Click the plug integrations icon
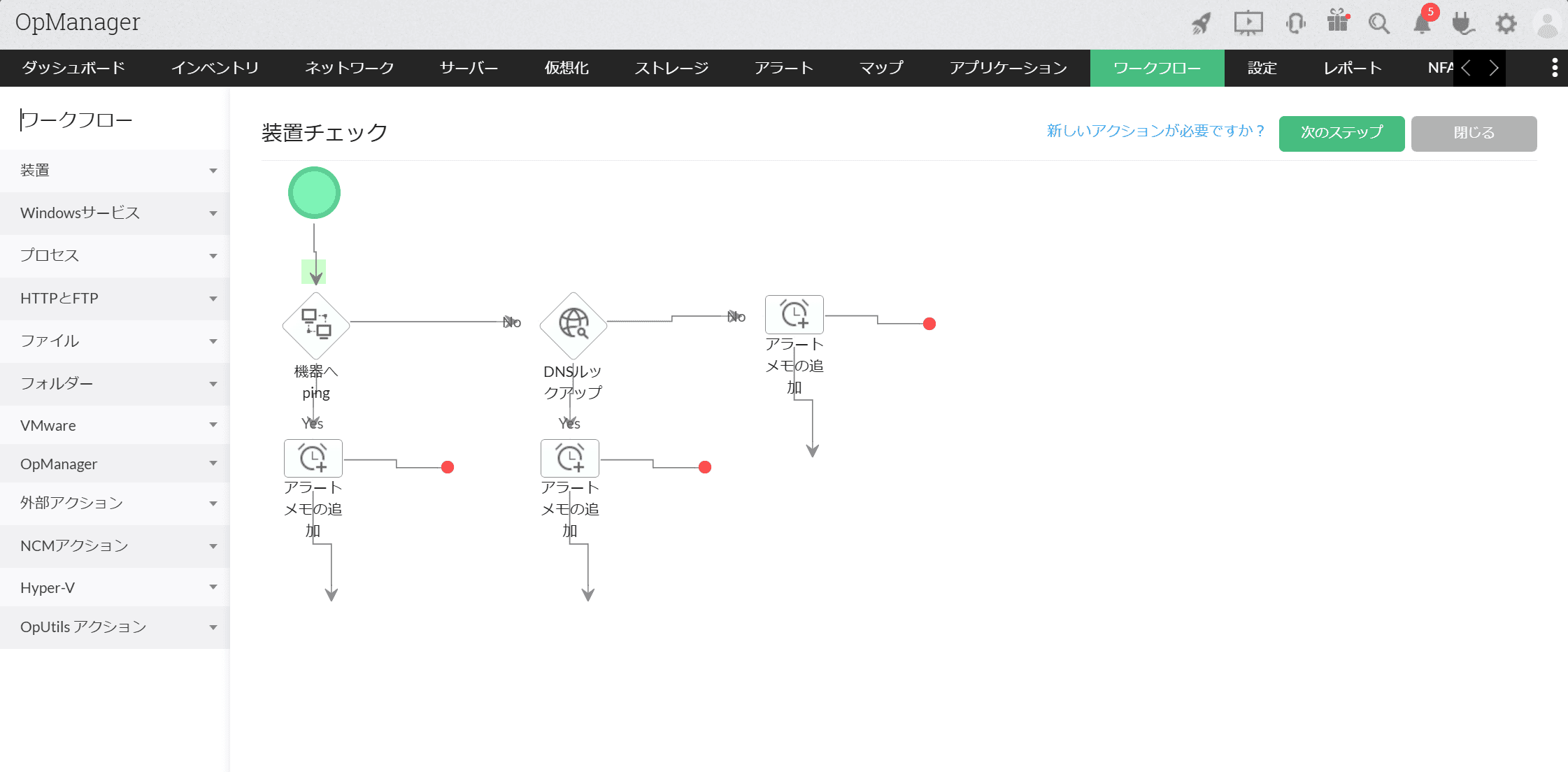This screenshot has width=1568, height=772. (x=1463, y=24)
